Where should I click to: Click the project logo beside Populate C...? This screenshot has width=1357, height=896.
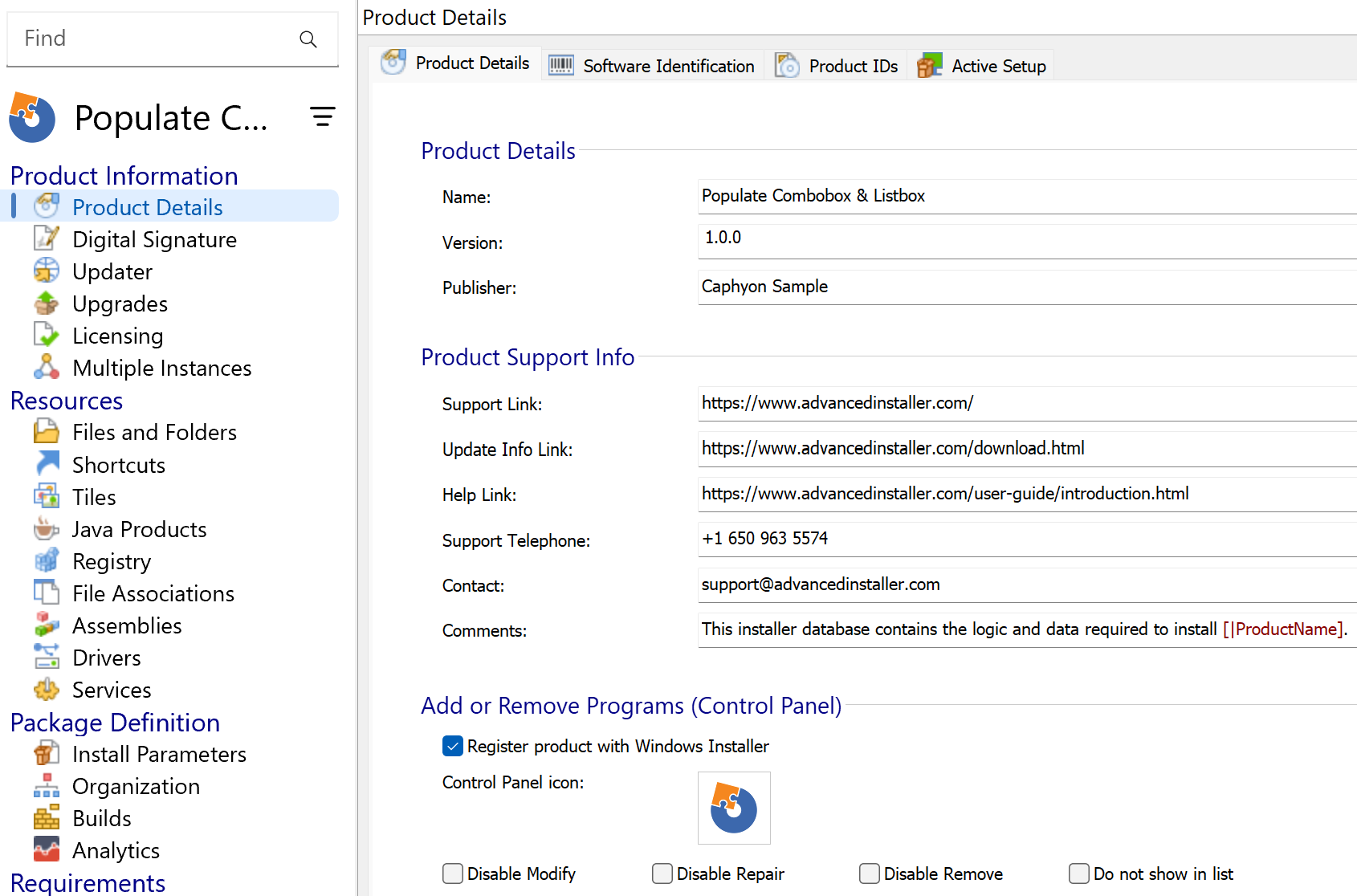[32, 117]
